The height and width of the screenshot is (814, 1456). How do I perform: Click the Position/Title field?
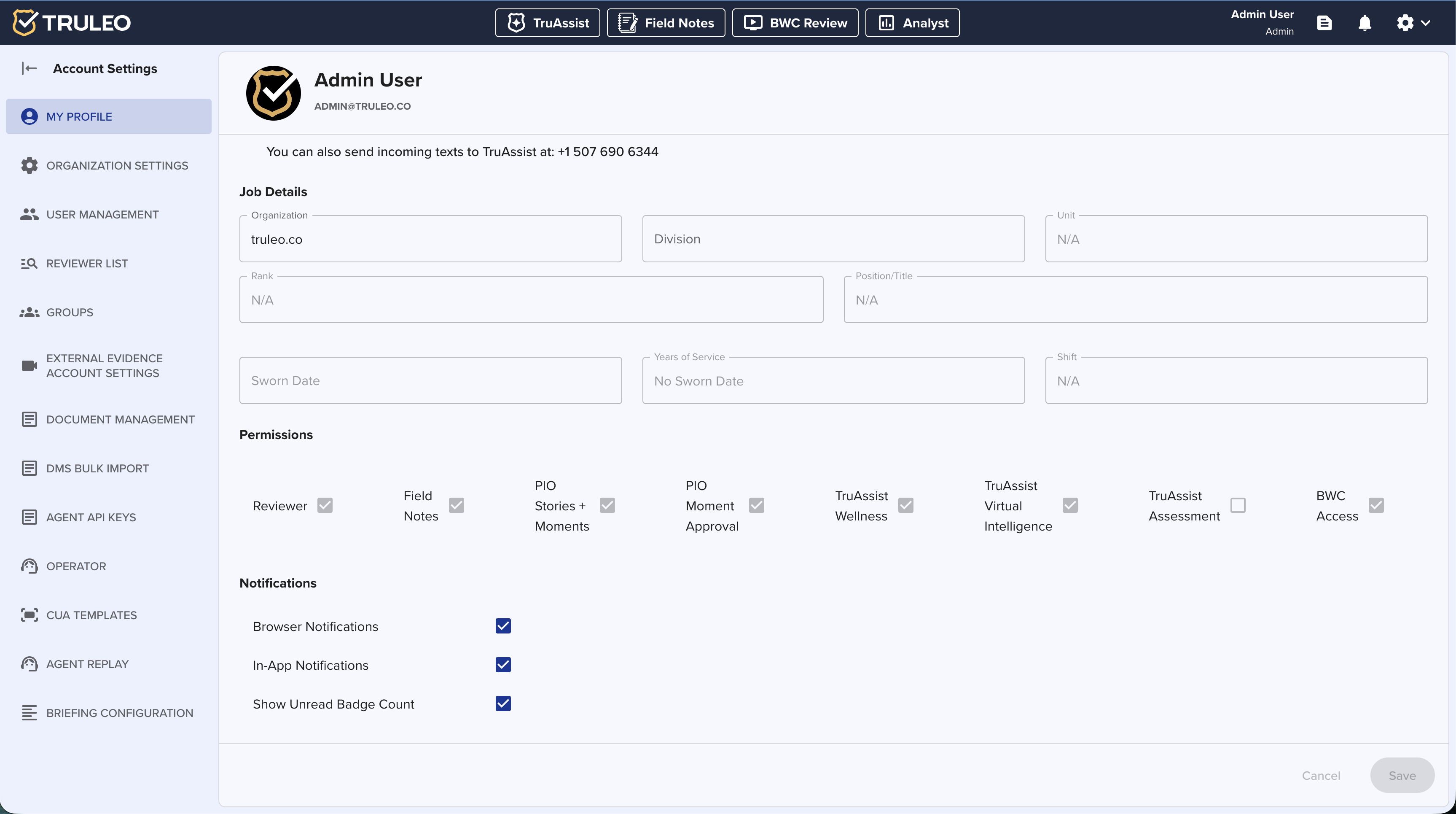pyautogui.click(x=1136, y=300)
